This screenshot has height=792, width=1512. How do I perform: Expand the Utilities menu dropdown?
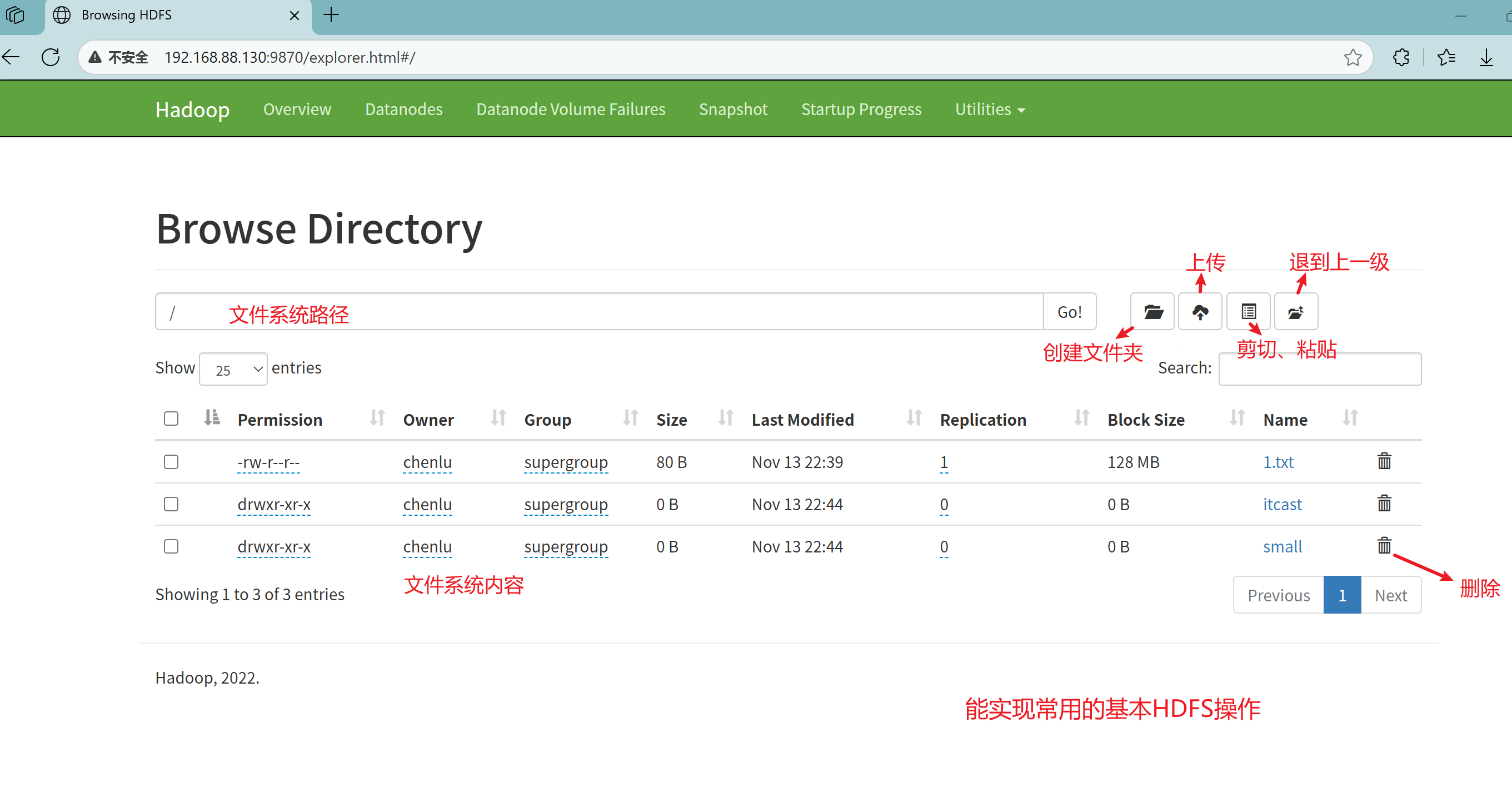990,109
